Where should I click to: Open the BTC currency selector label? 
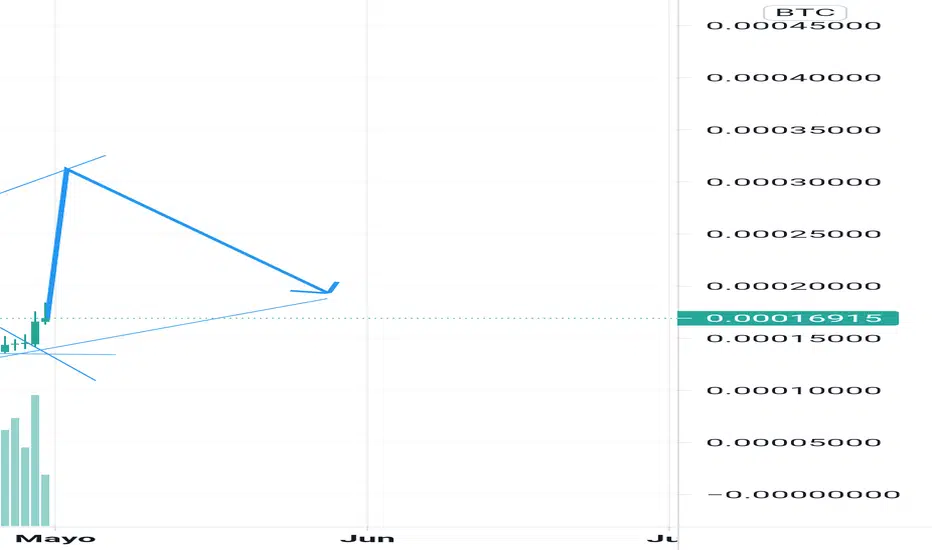(x=805, y=12)
